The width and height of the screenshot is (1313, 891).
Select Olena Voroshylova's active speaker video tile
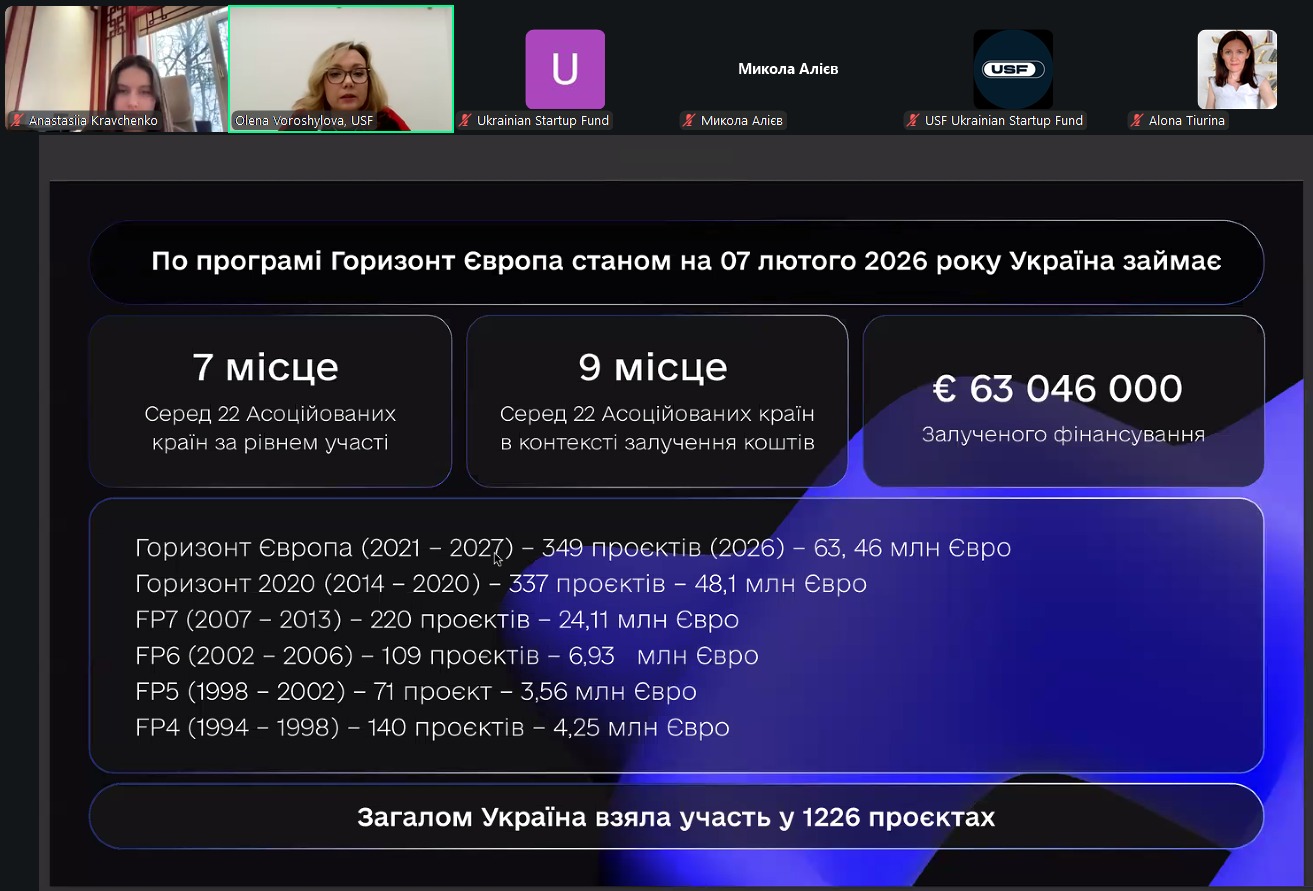(341, 69)
